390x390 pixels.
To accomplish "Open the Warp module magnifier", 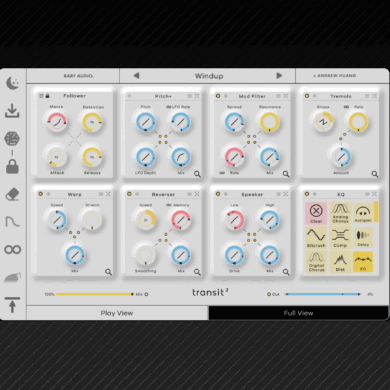I will (108, 272).
